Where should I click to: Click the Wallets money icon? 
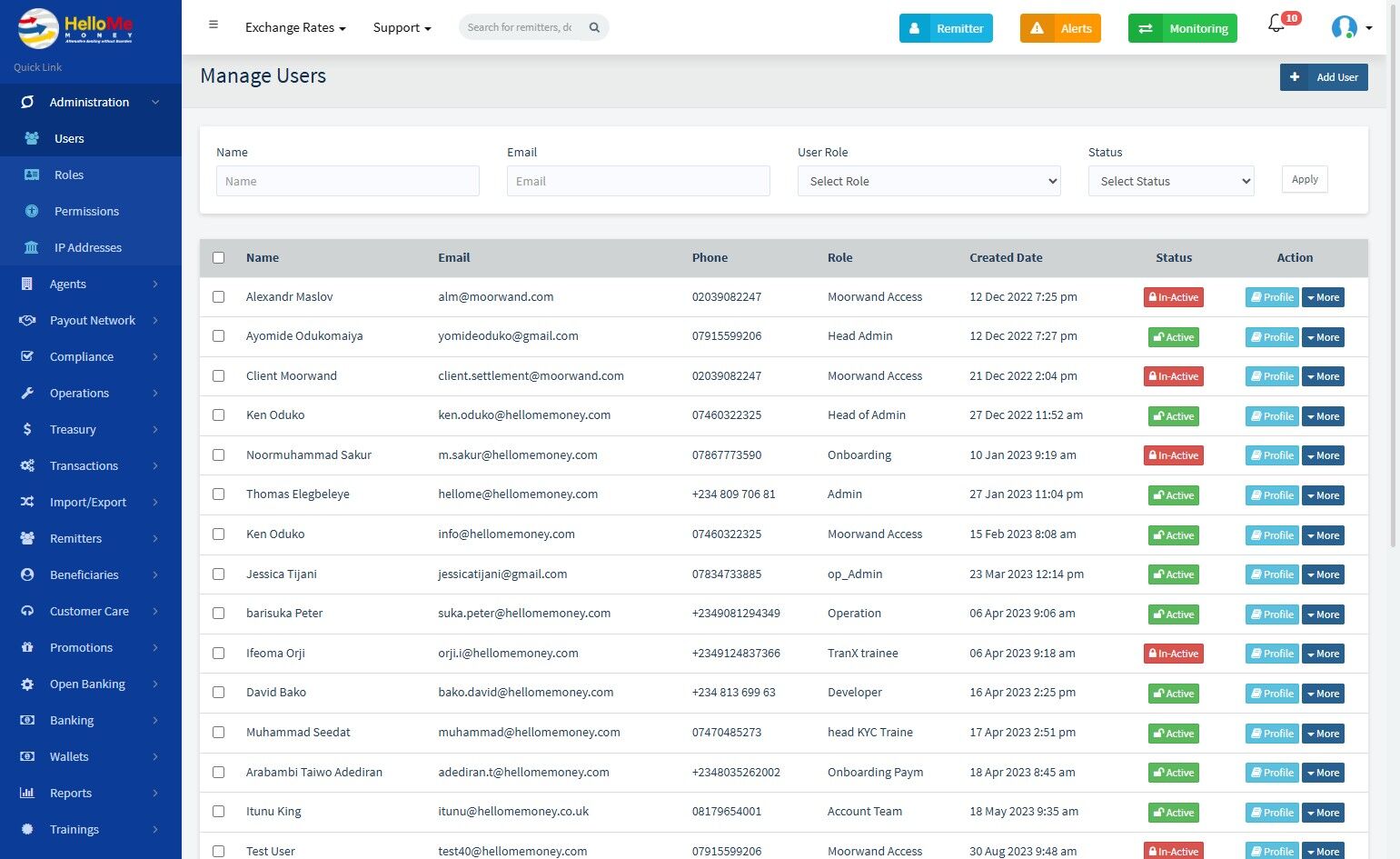[27, 756]
